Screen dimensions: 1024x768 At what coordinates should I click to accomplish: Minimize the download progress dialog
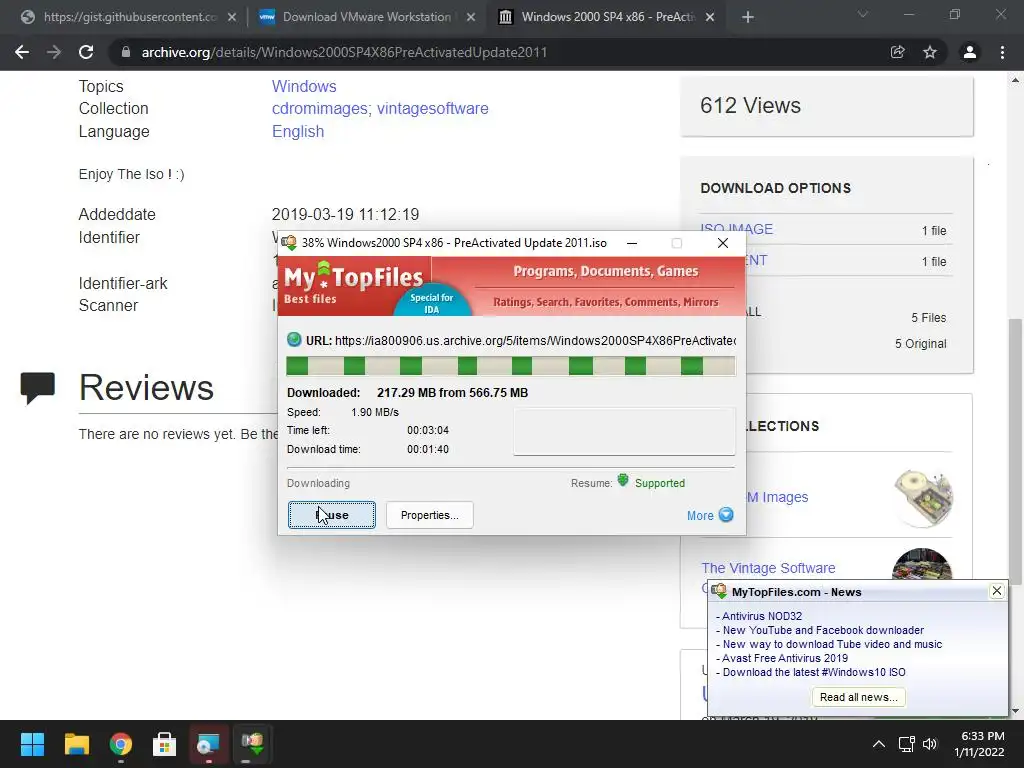click(632, 243)
